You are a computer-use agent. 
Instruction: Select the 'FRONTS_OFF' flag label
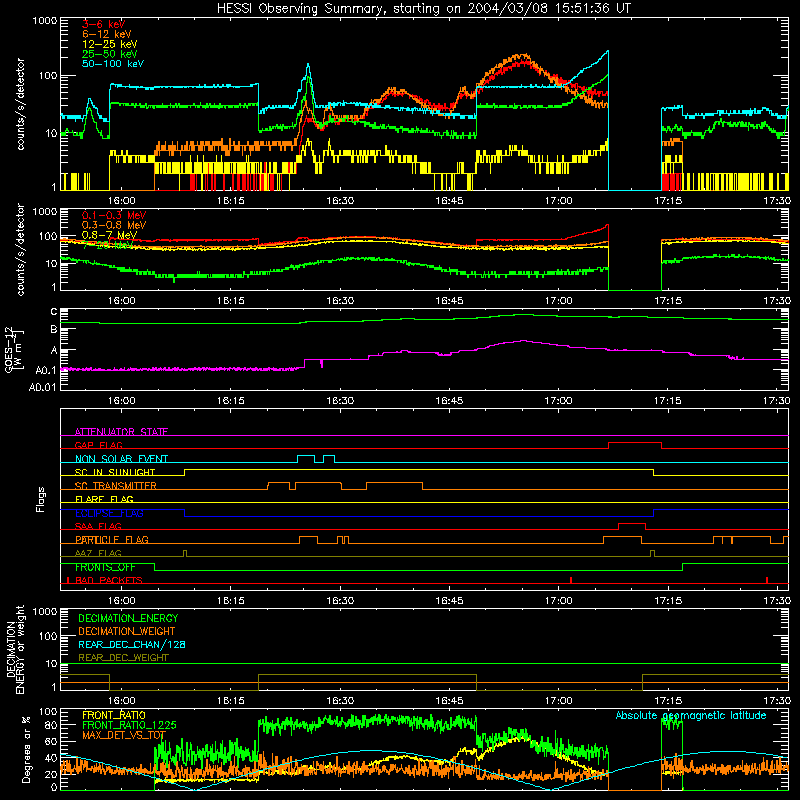105,567
